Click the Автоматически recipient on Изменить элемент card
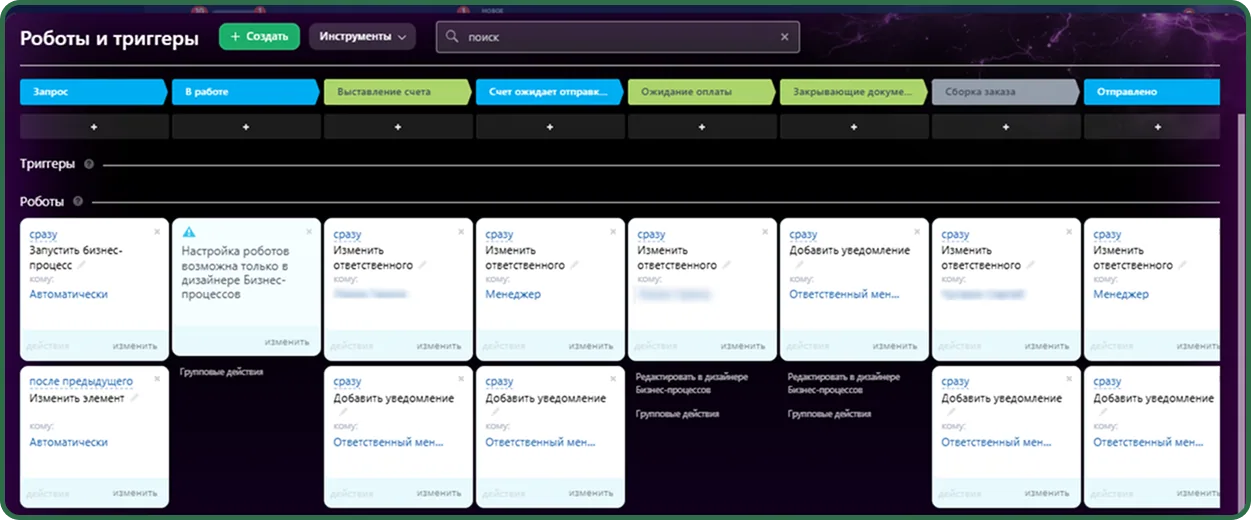Screen dimensions: 1251x520 tap(68, 442)
